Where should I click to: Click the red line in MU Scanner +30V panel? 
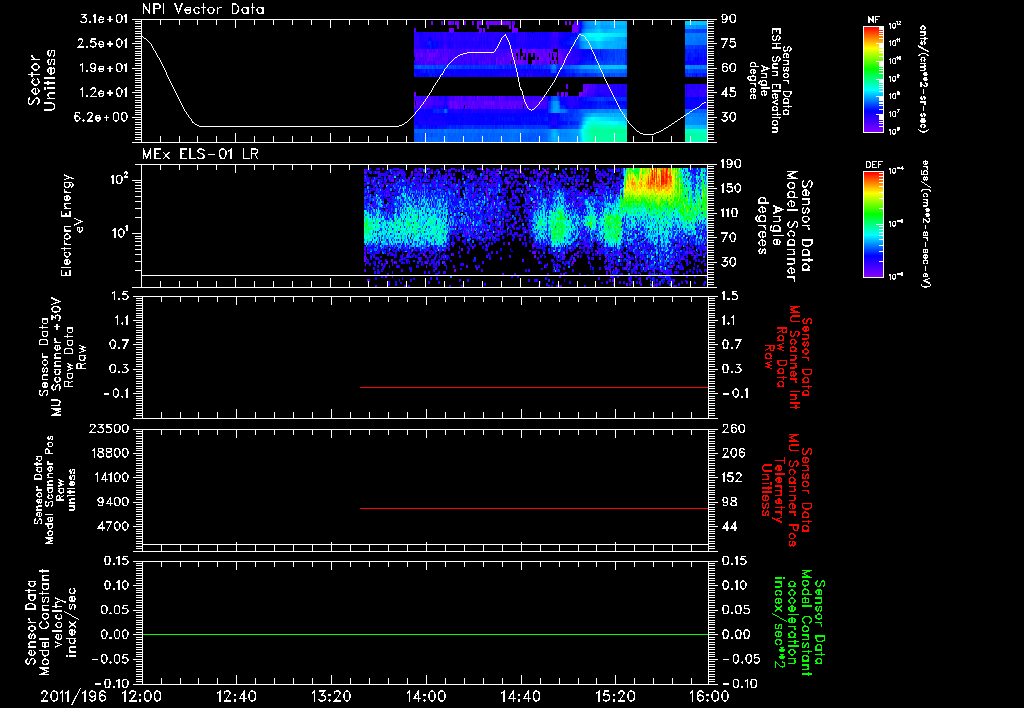[x=534, y=387]
